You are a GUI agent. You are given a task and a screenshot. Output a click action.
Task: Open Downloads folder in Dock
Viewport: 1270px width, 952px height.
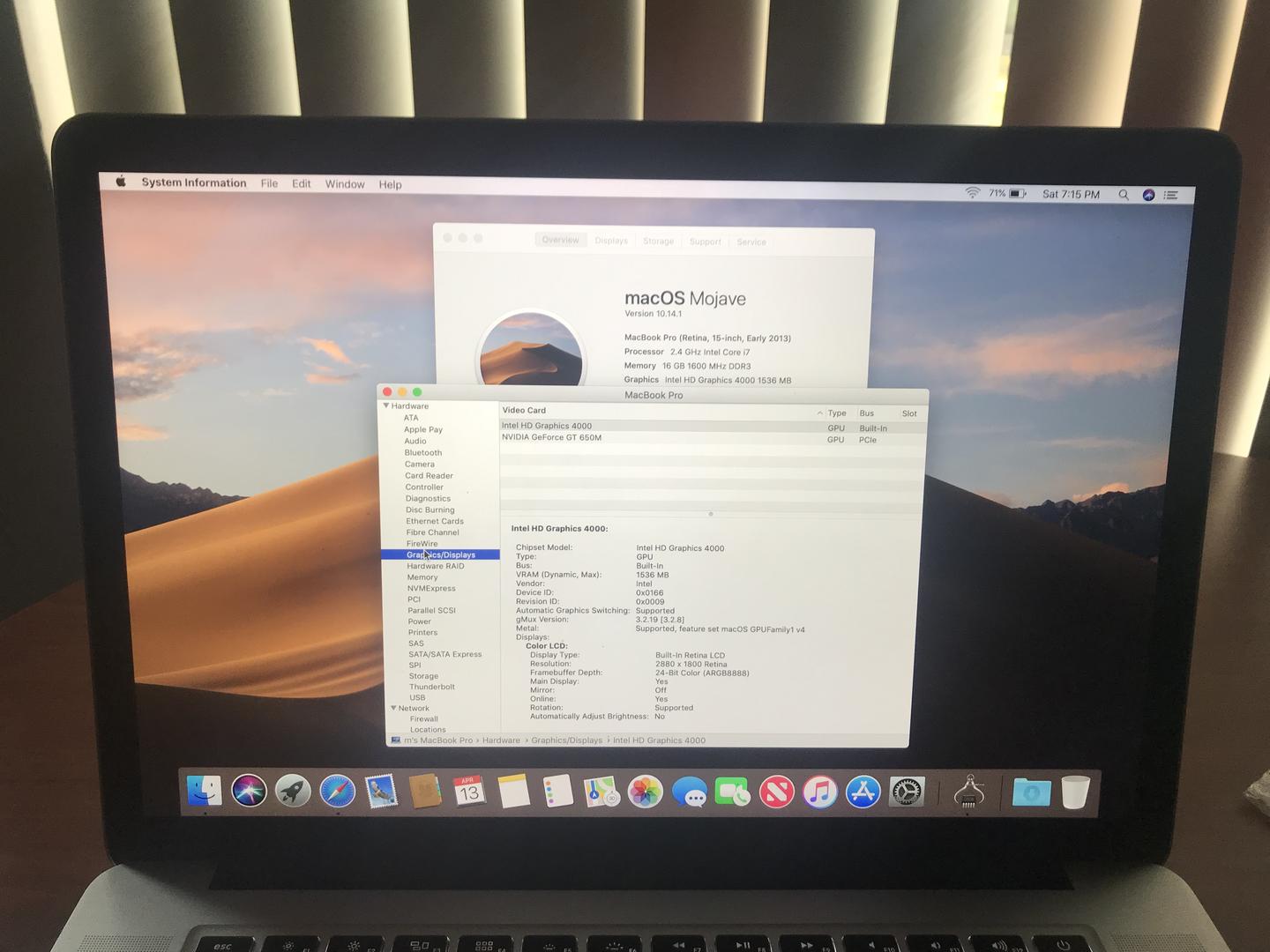[1031, 792]
